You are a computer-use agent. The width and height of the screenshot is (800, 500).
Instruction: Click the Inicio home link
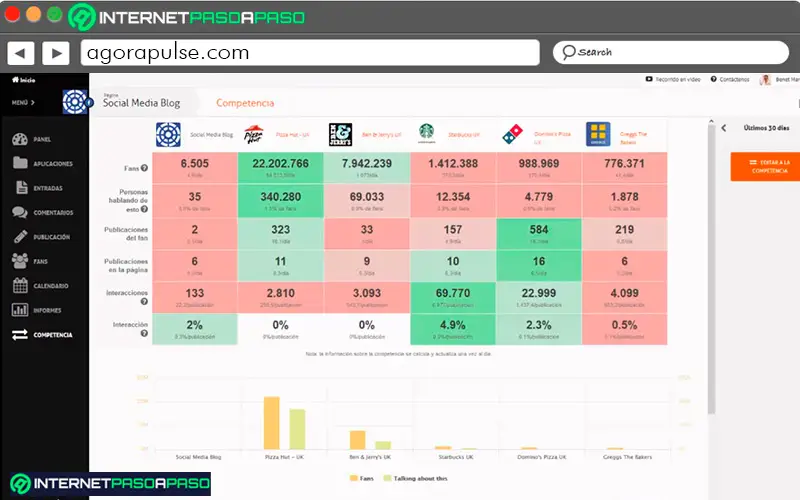[23, 80]
